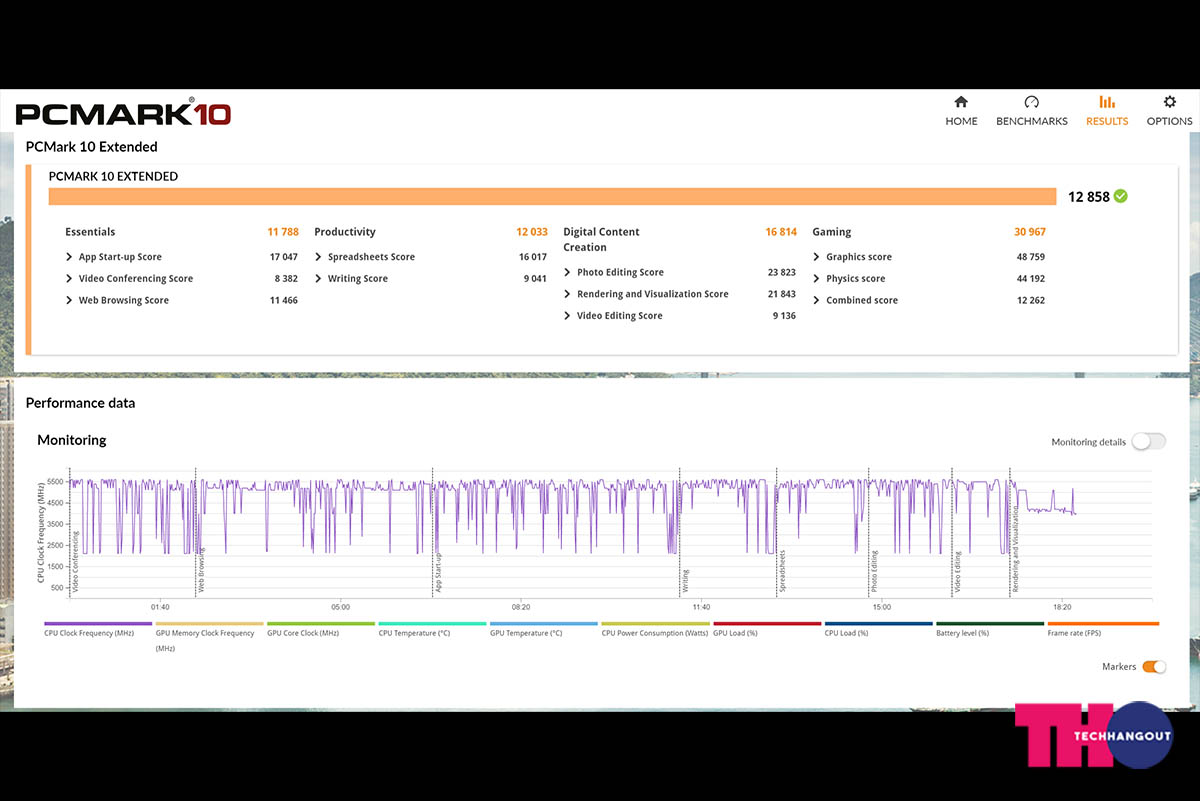Turn off the Markers toggle

[x=1154, y=666]
